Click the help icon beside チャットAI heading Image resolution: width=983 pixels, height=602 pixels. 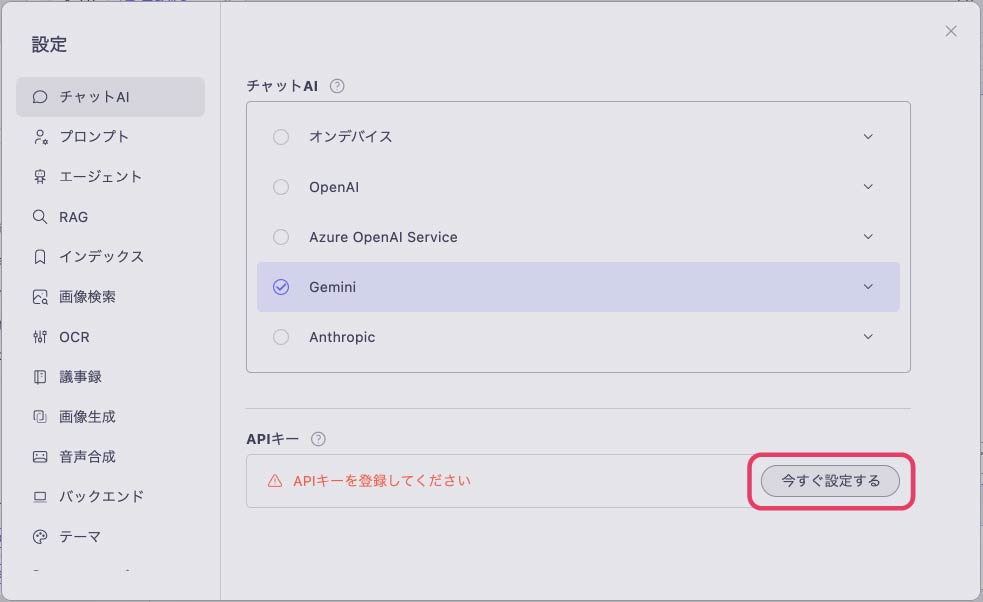pos(337,86)
